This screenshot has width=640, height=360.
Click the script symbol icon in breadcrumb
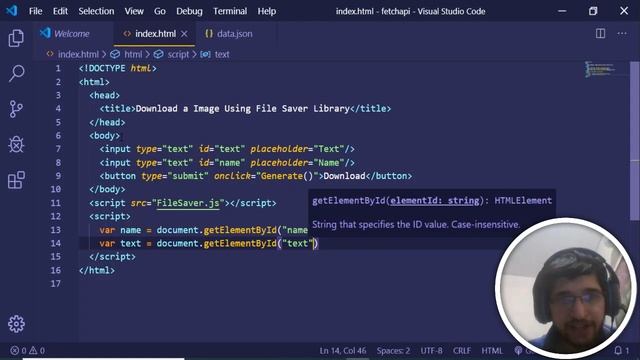pyautogui.click(x=158, y=54)
